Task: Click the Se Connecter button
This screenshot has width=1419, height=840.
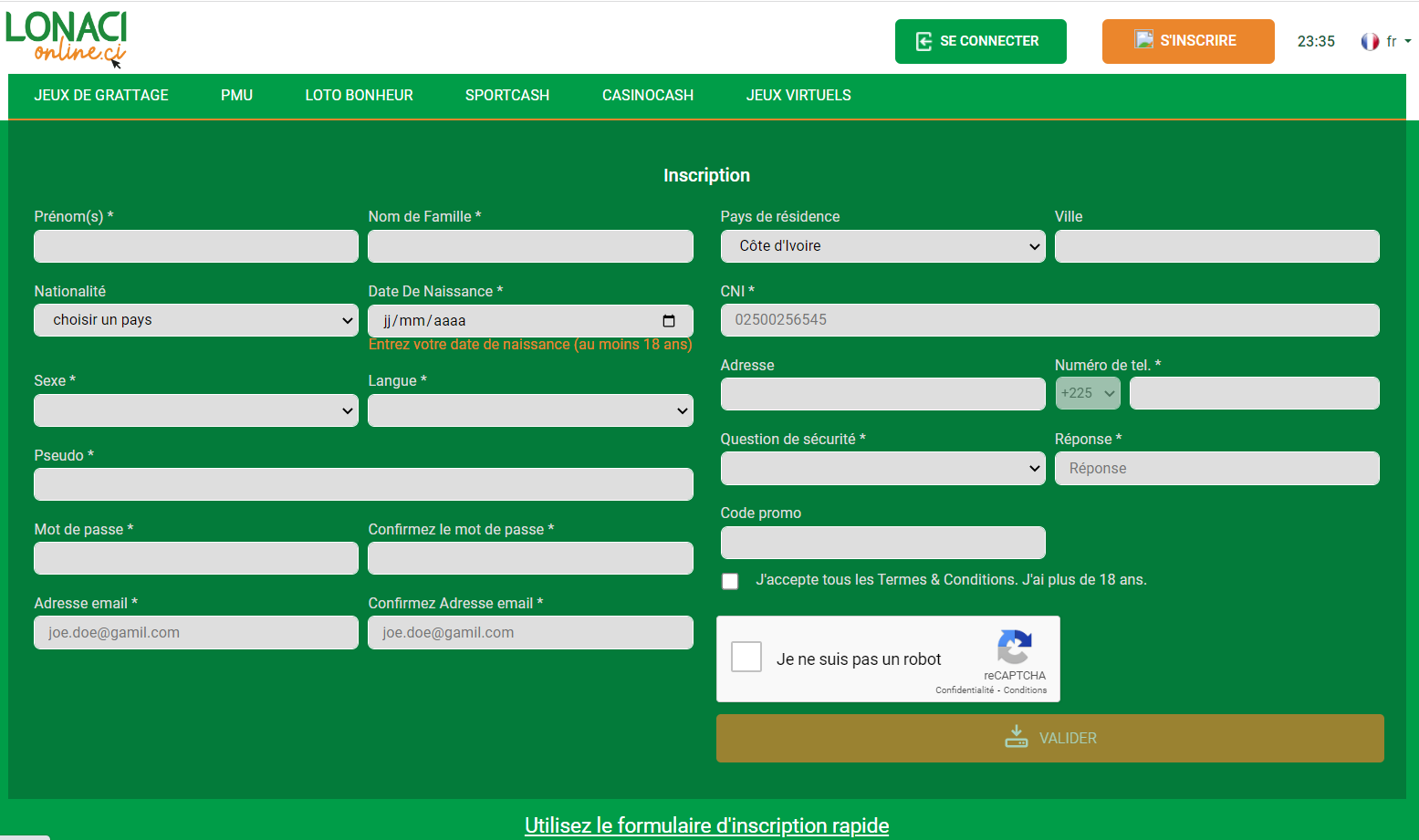Action: pyautogui.click(x=981, y=41)
